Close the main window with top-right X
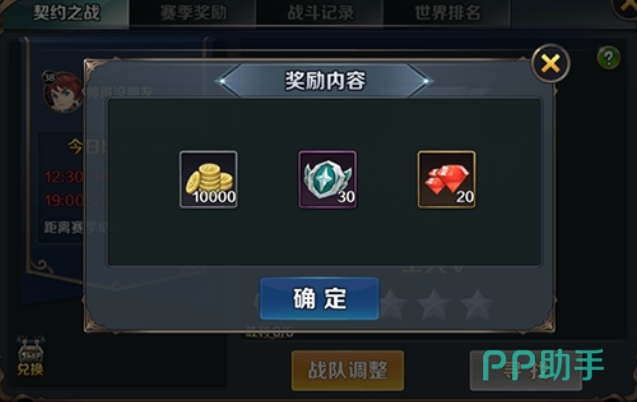Viewport: 637px width, 402px height. tap(626, 6)
